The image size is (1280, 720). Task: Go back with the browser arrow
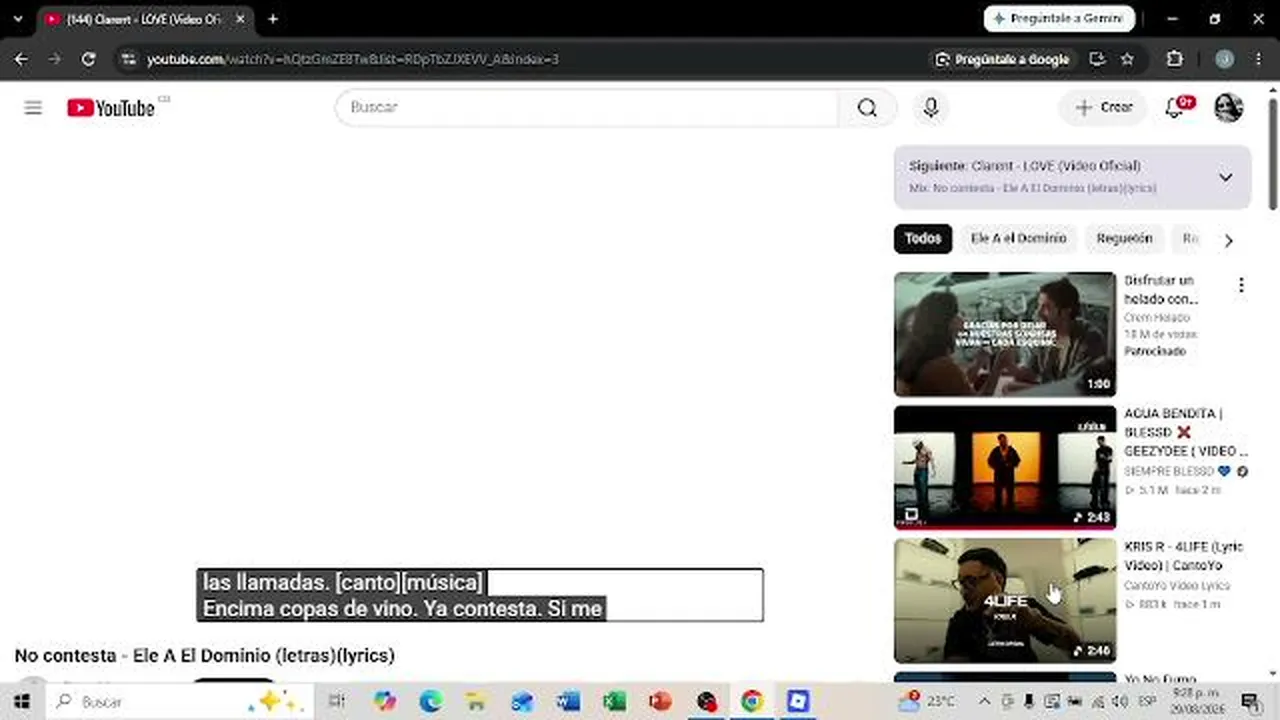point(21,59)
